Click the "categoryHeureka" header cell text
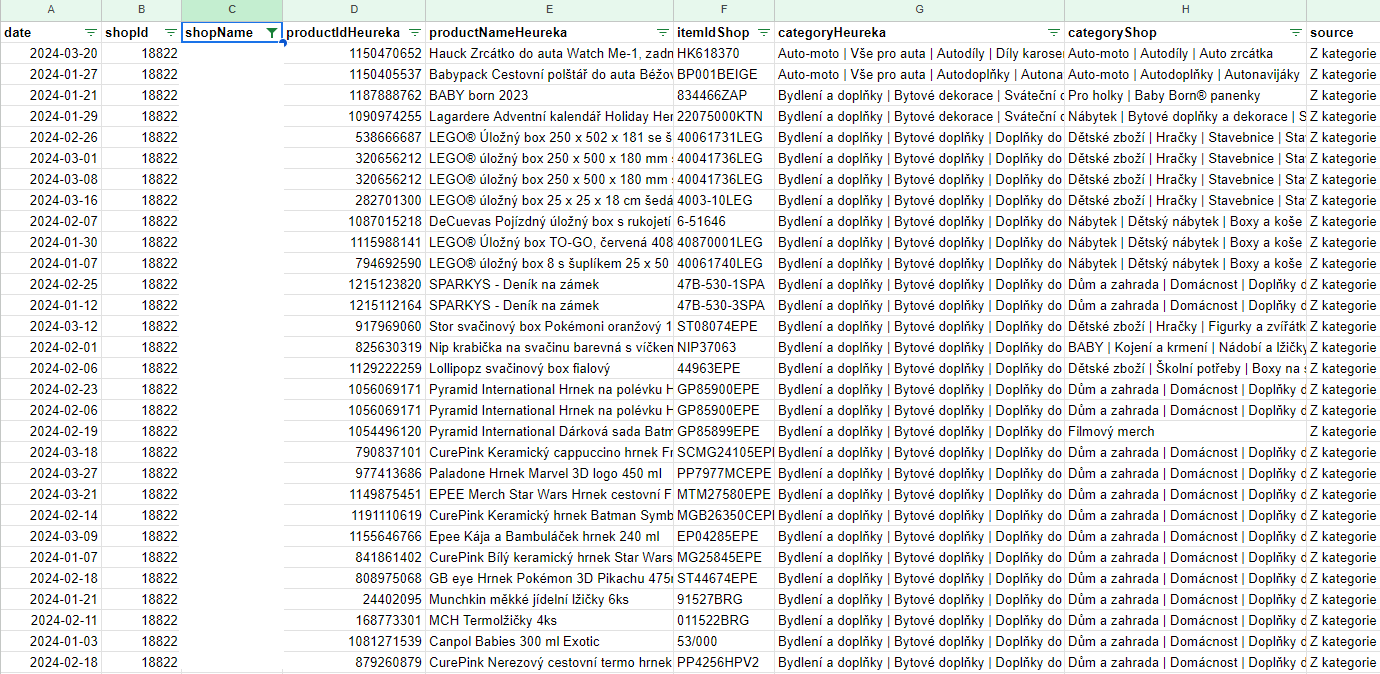This screenshot has width=1380, height=674. 831,33
